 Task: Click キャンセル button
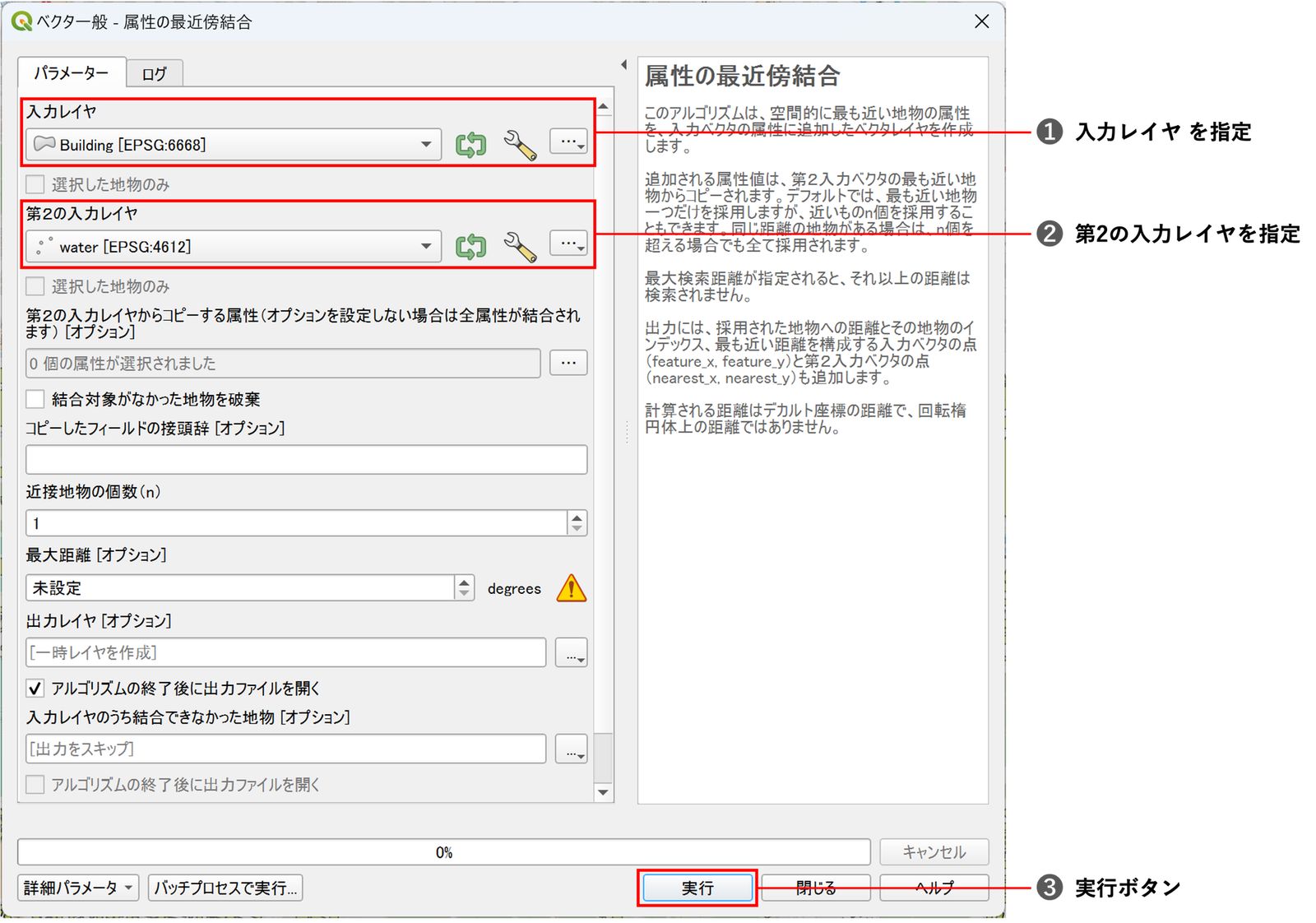click(x=934, y=852)
